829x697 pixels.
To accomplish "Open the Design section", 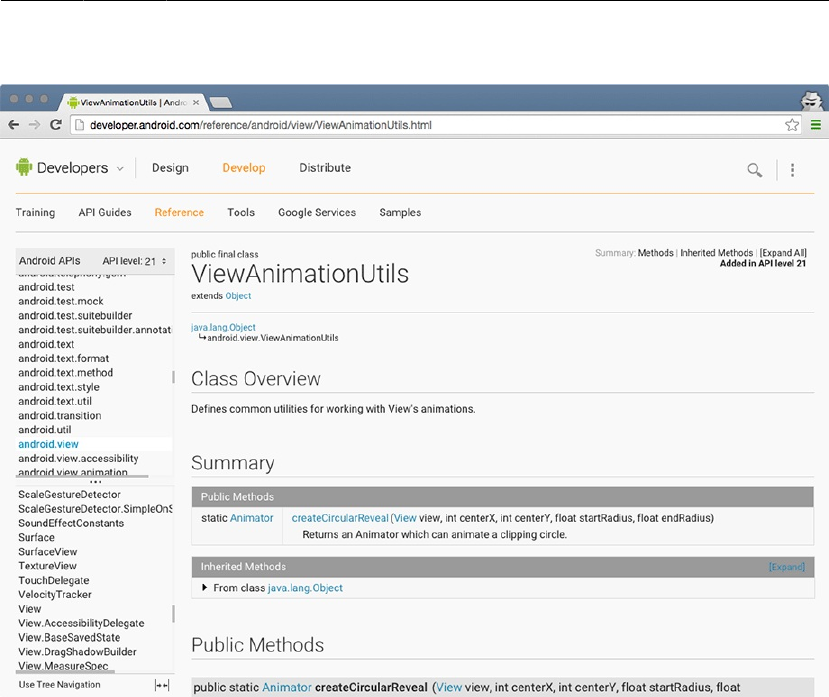I will [170, 168].
